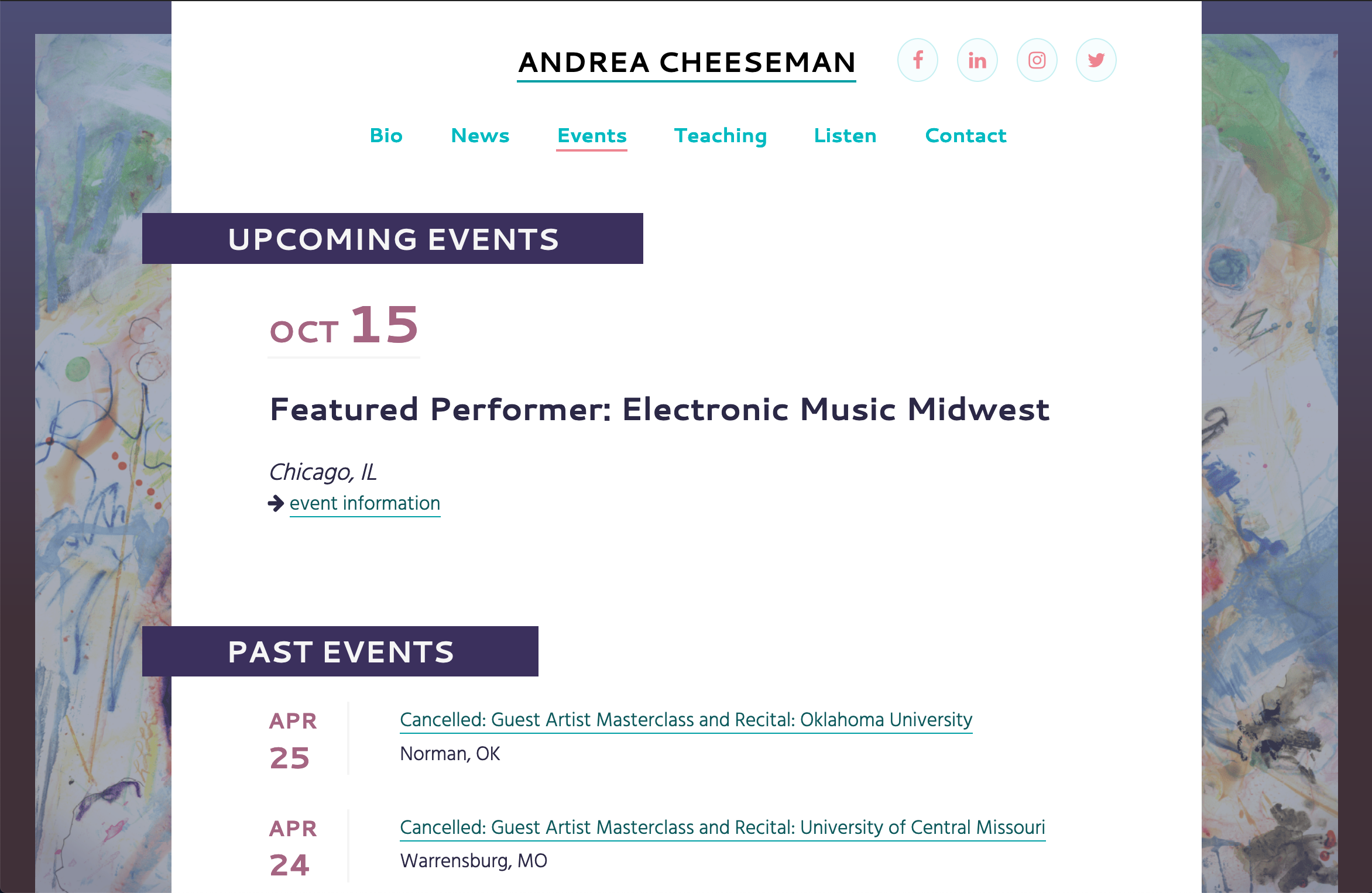This screenshot has height=893, width=1372.
Task: Open the cancelled Oklahoma University event link
Action: tap(686, 720)
